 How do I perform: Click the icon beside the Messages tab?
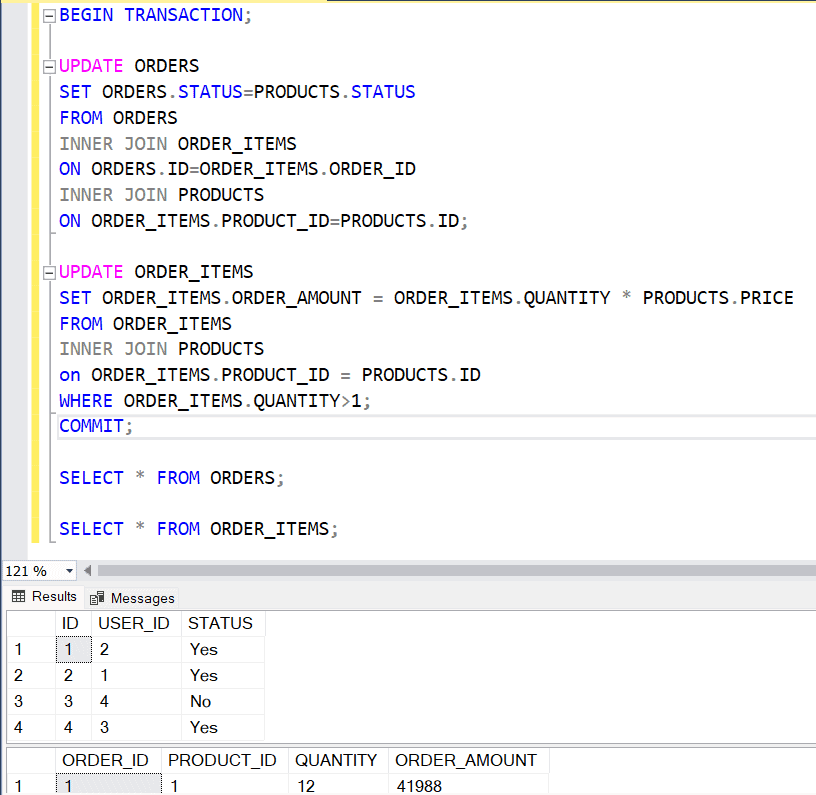coord(96,597)
